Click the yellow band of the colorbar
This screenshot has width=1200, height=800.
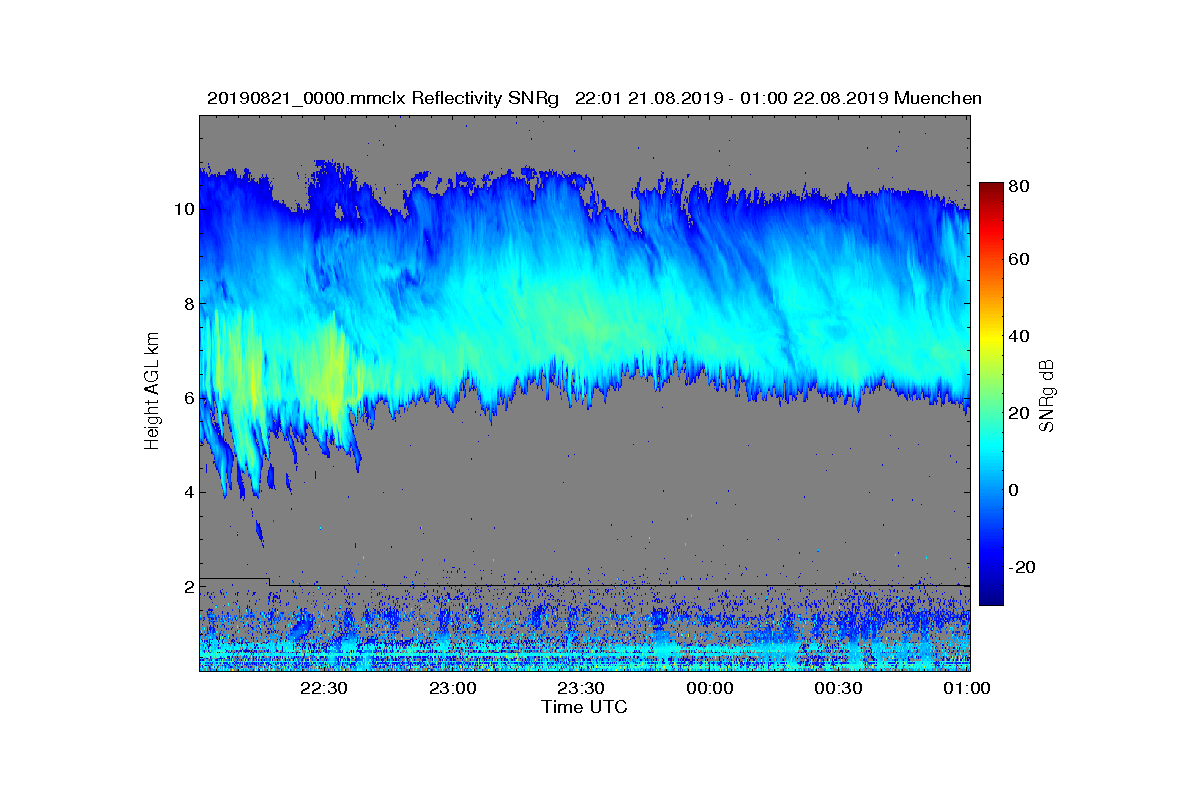(x=991, y=337)
